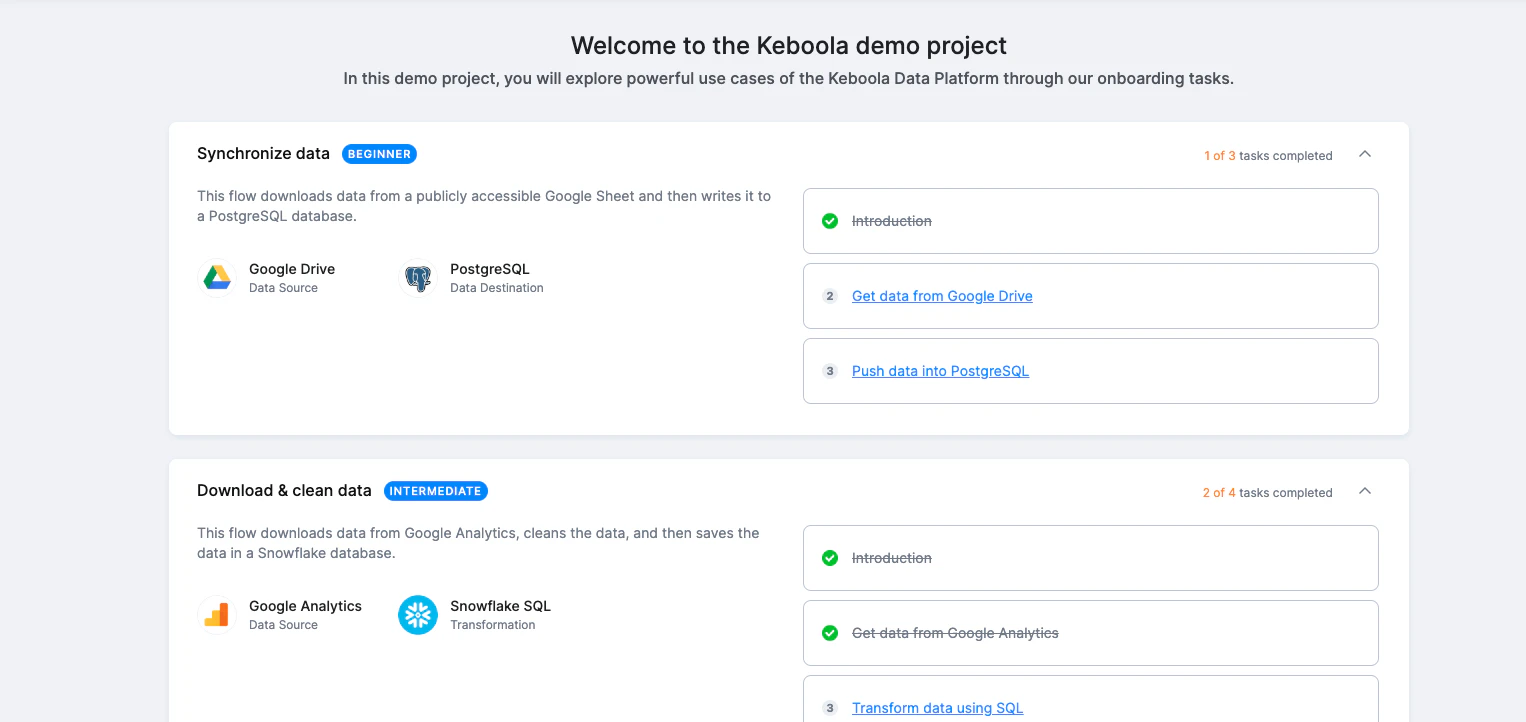1526x722 pixels.
Task: Click the step 3 circle before Push data
Action: 829,371
